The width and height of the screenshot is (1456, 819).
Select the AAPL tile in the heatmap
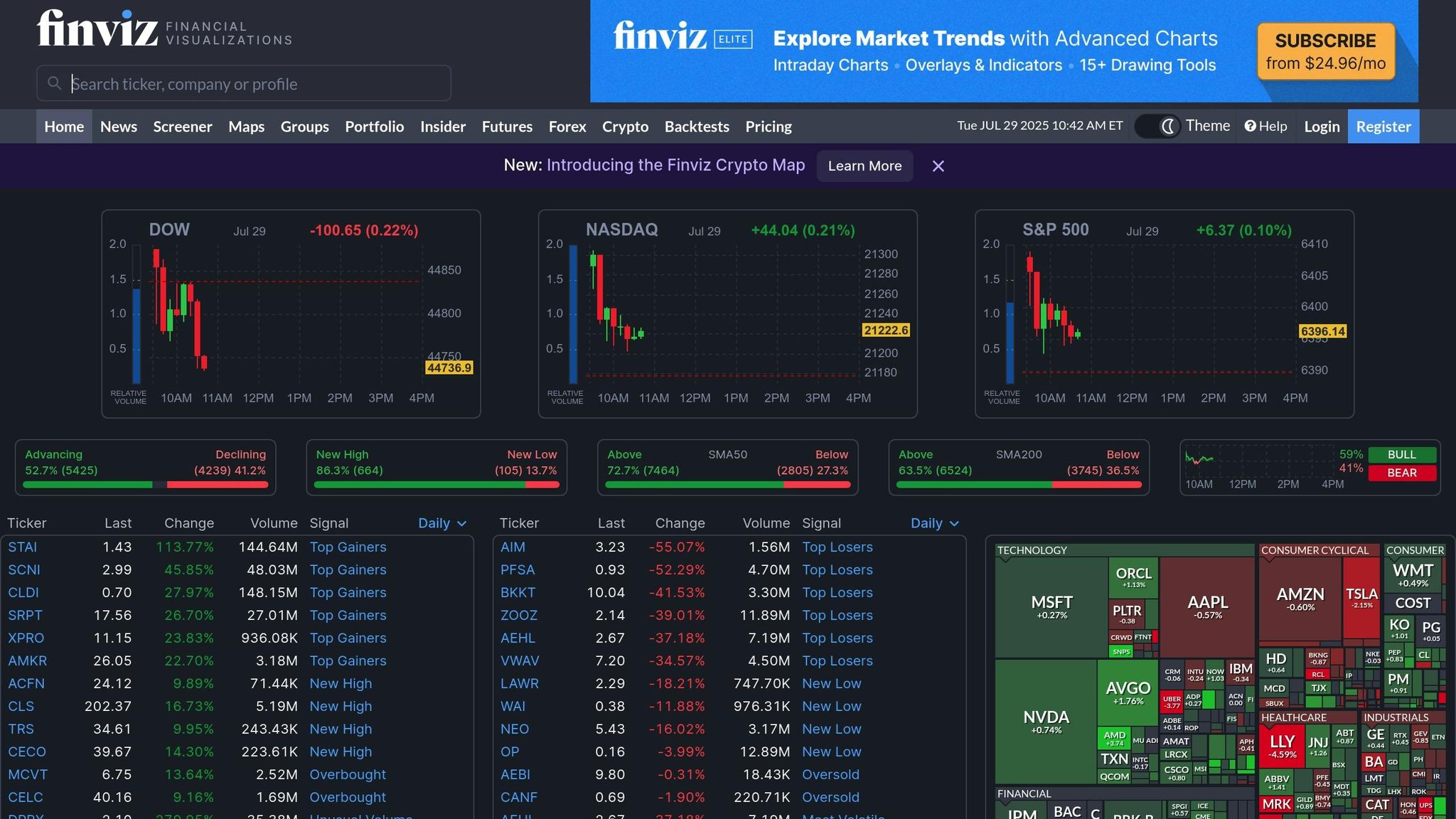[x=1206, y=604]
